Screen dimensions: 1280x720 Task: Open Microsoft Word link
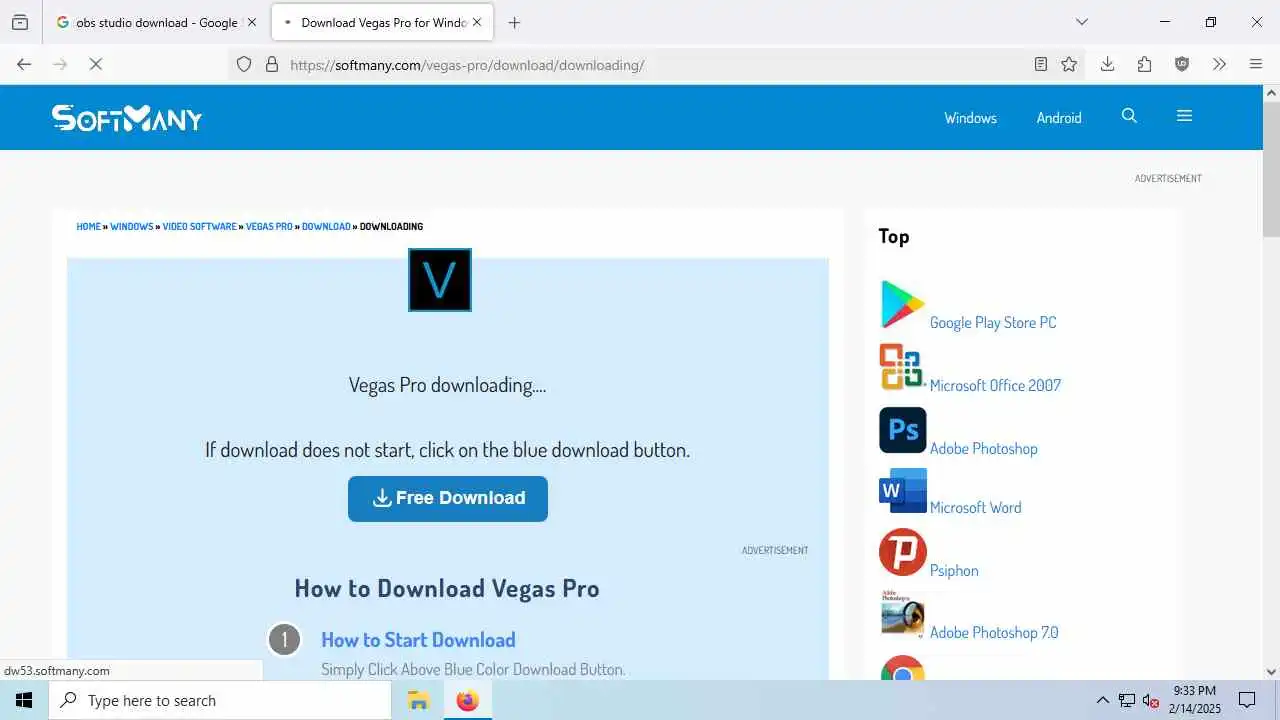[976, 508]
